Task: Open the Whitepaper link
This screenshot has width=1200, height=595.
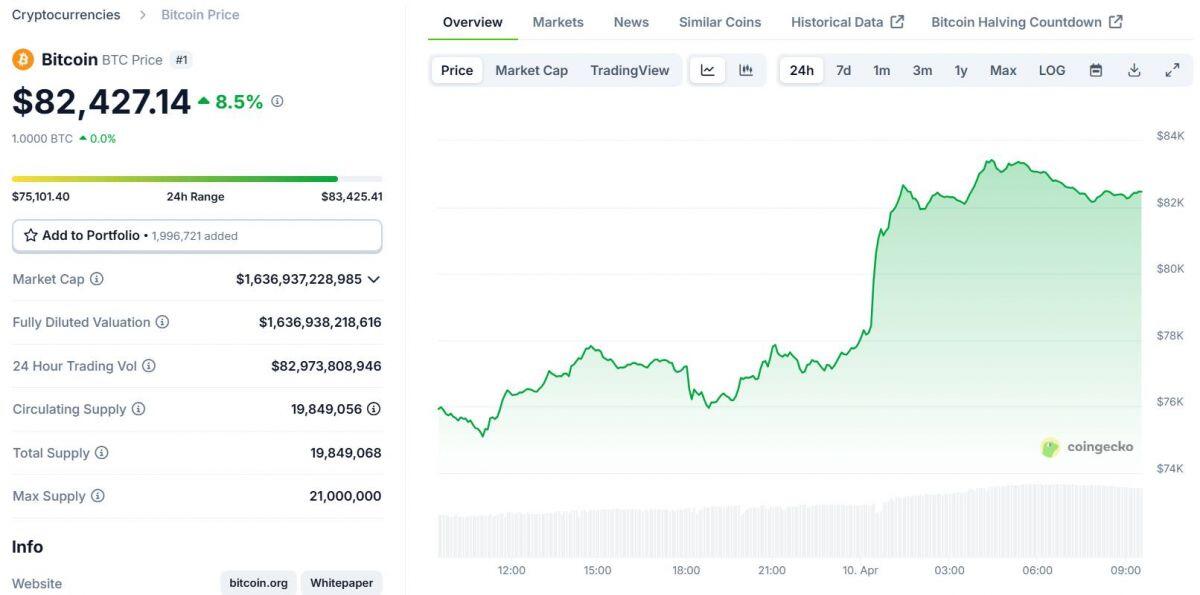Action: coord(341,583)
